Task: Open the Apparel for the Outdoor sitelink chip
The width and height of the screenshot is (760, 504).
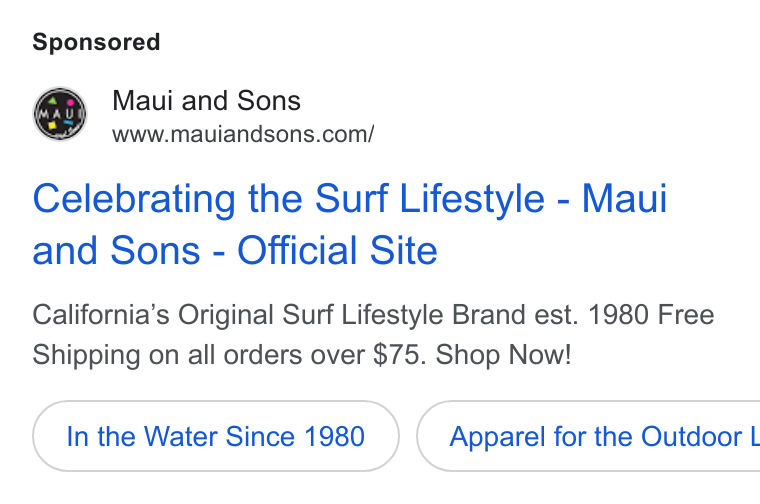Action: [588, 436]
